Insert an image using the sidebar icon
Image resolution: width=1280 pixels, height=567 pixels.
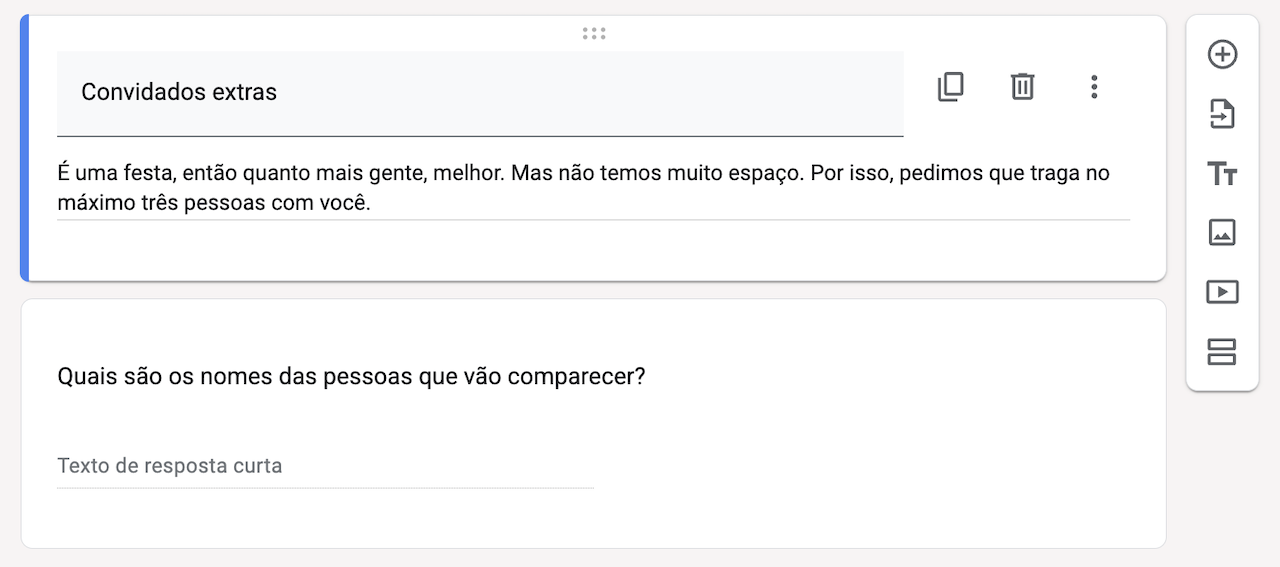coord(1222,232)
